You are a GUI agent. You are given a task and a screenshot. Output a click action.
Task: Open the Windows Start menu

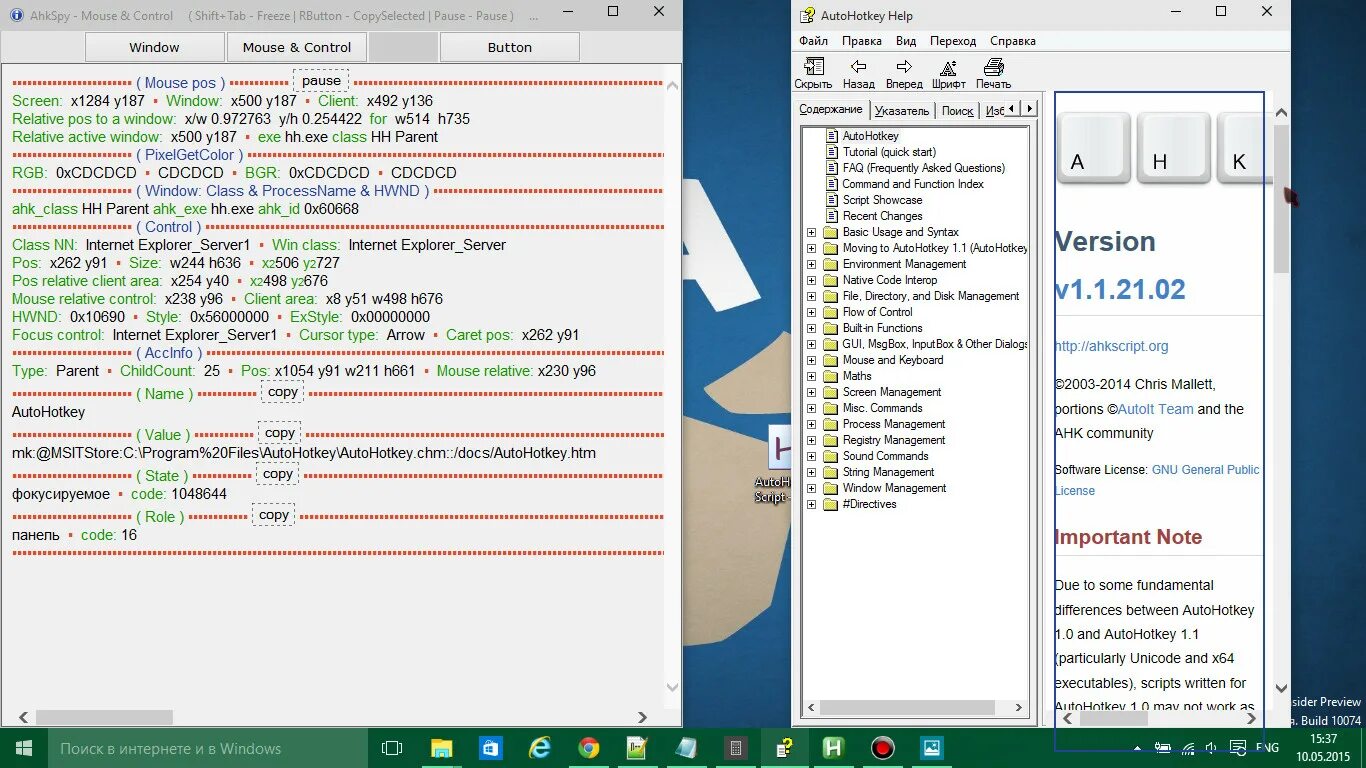coord(23,748)
